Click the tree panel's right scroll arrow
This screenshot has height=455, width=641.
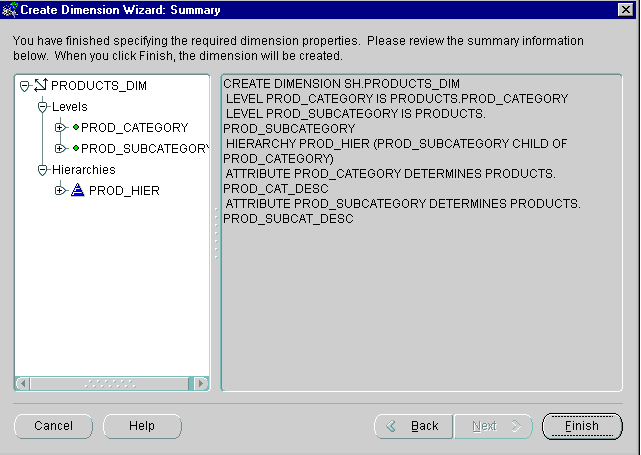click(x=201, y=383)
